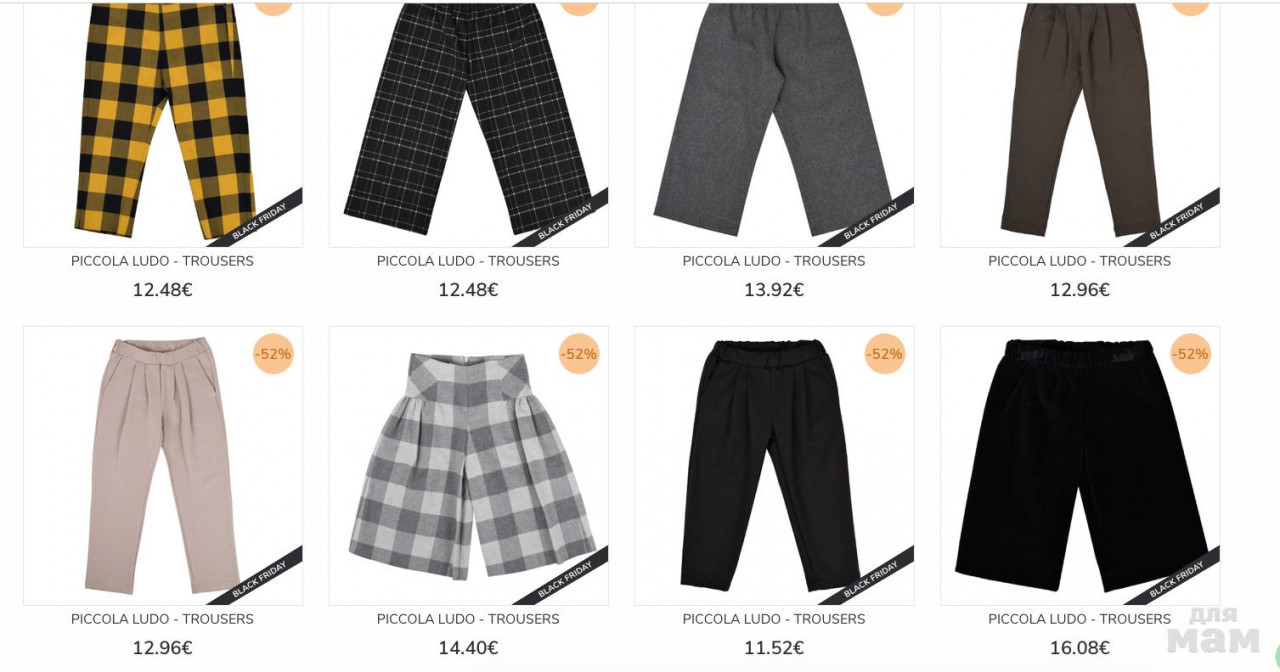Click the -52% badge on black velvet trousers
1280x672 pixels.
coord(1191,354)
